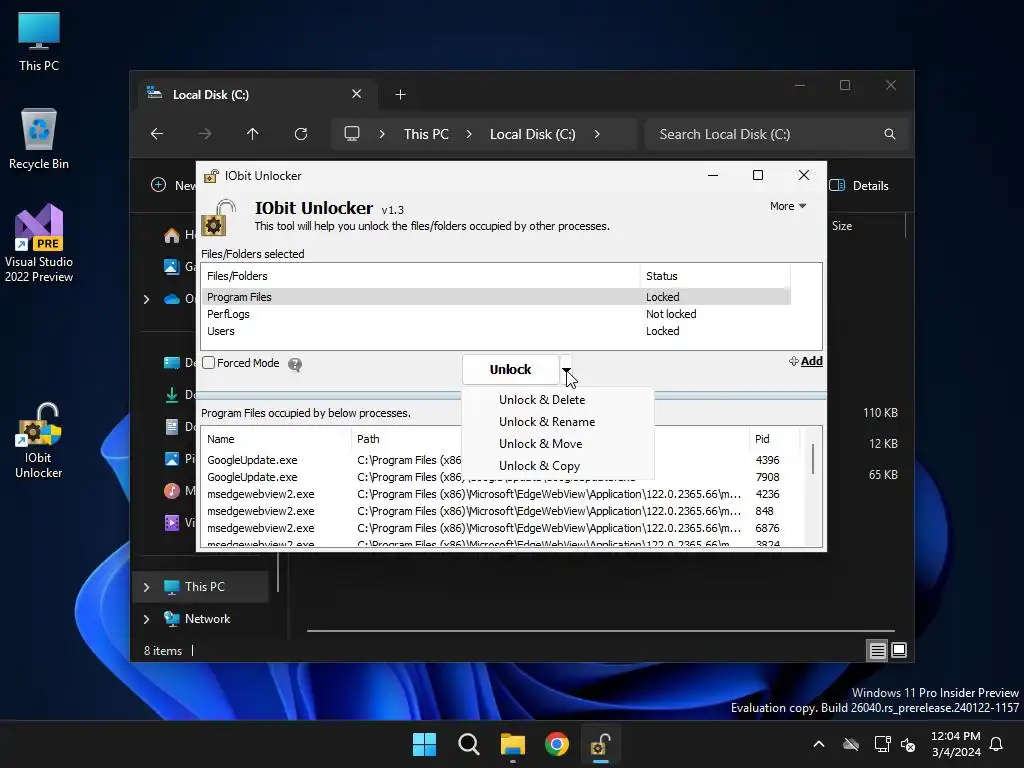Open the clock and date flyout
Image resolution: width=1024 pixels, height=768 pixels.
coord(955,744)
